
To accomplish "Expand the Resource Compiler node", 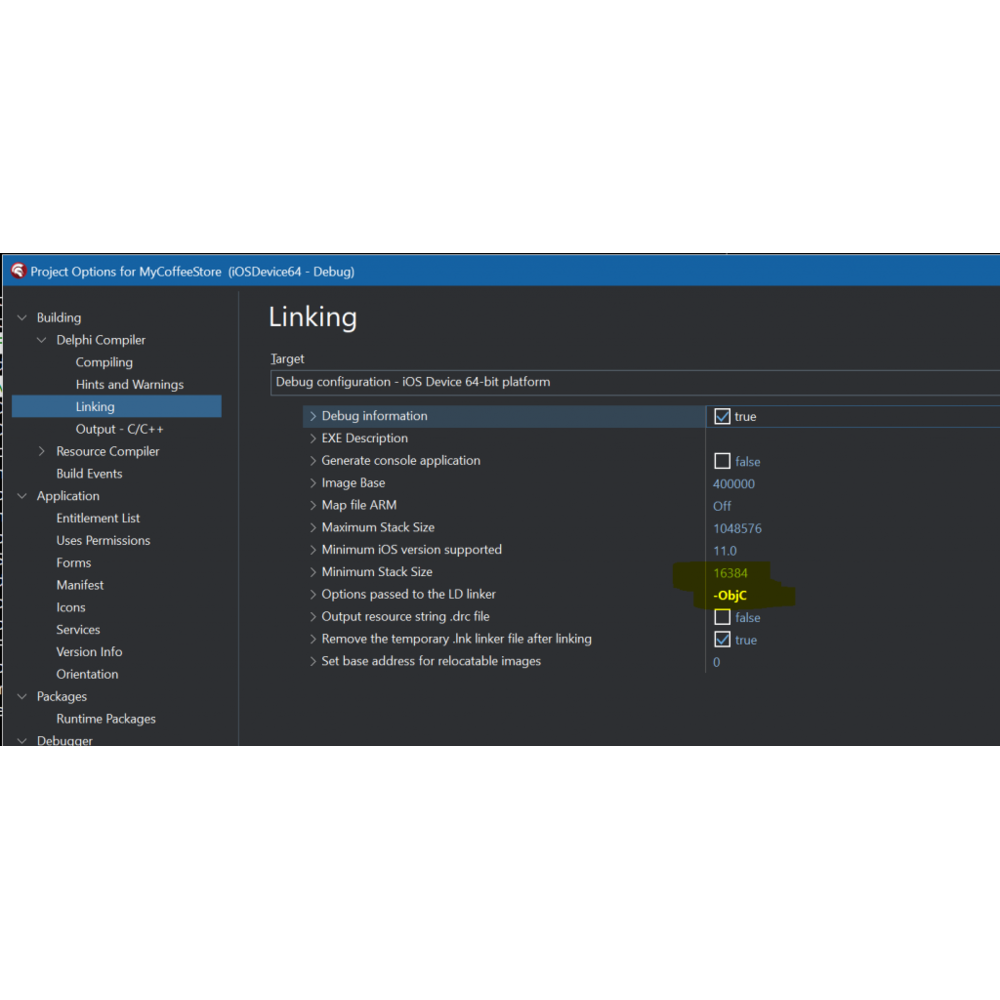I will click(x=42, y=452).
